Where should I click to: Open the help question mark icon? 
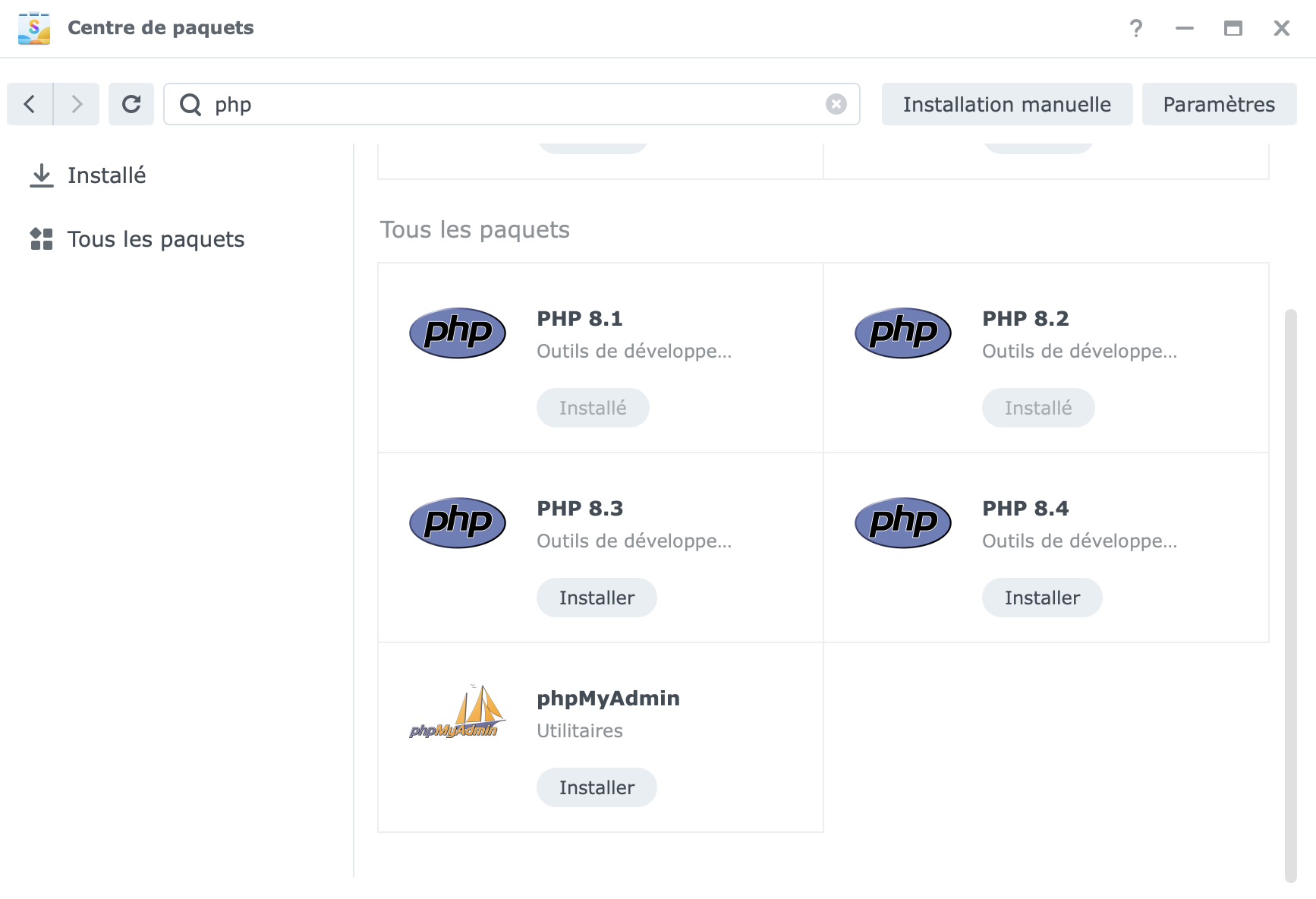tap(1135, 28)
